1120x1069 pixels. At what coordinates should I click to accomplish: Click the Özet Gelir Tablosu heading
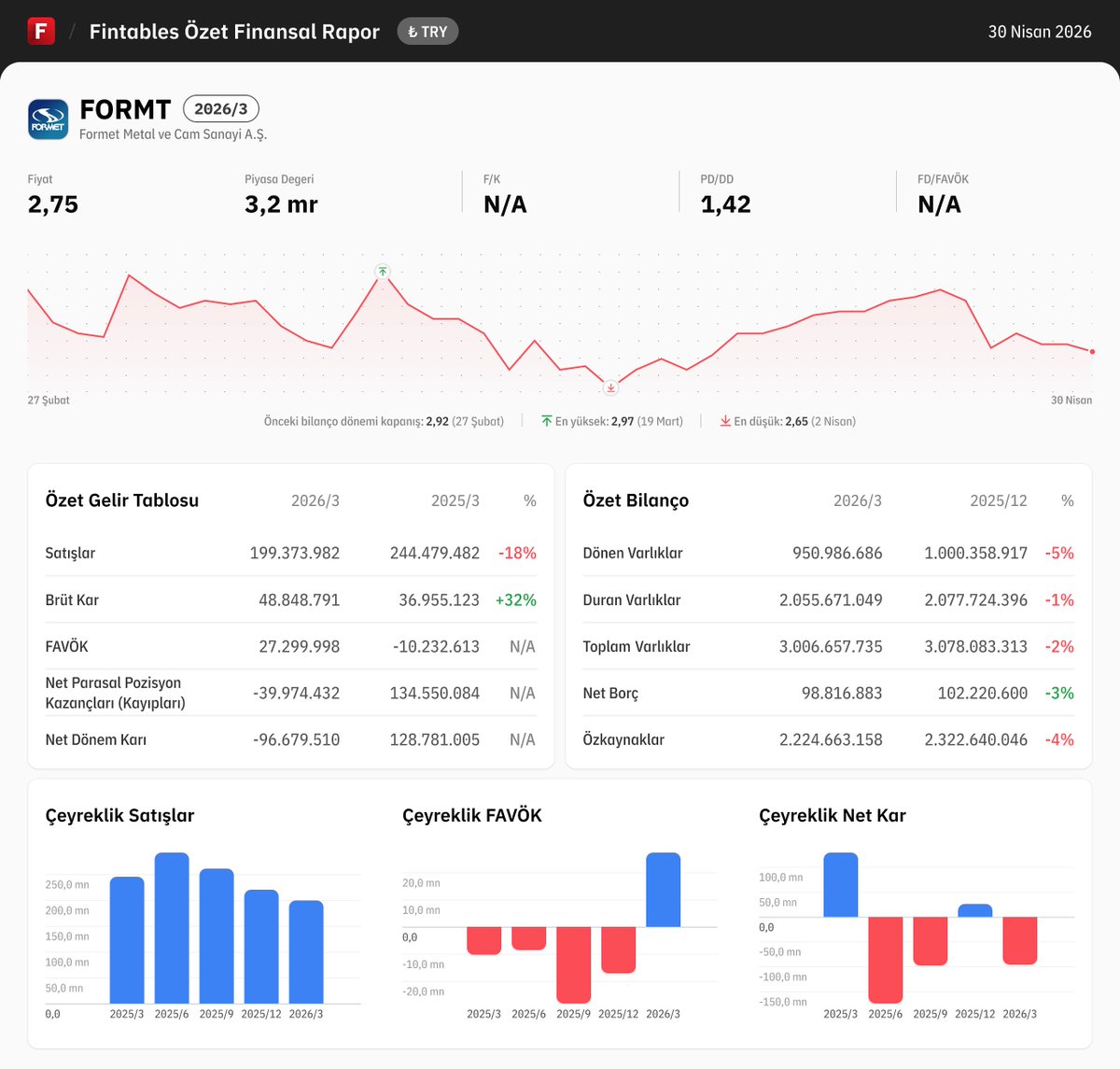122,500
